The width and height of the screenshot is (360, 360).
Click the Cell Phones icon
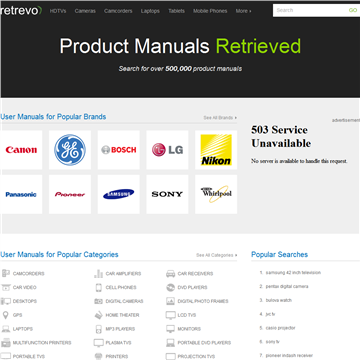(98, 287)
